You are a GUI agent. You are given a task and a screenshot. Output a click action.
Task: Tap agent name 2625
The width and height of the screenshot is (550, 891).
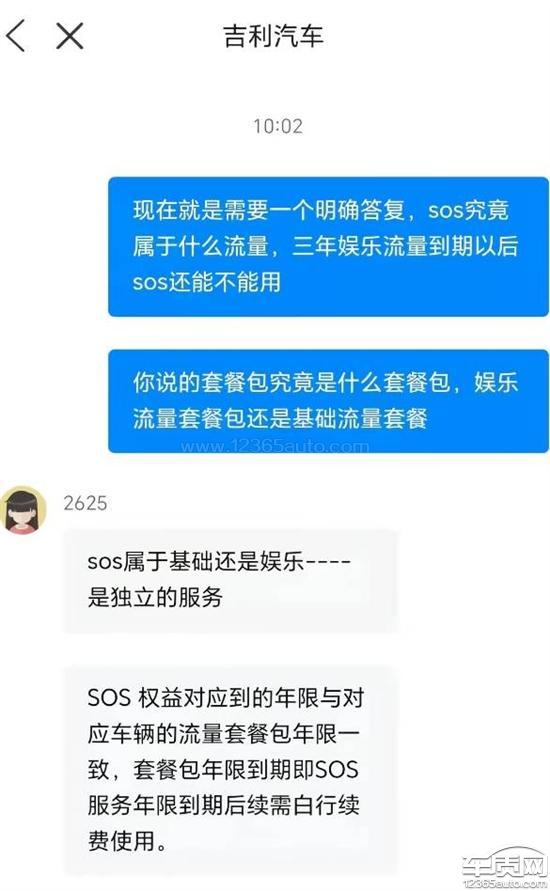coord(85,503)
